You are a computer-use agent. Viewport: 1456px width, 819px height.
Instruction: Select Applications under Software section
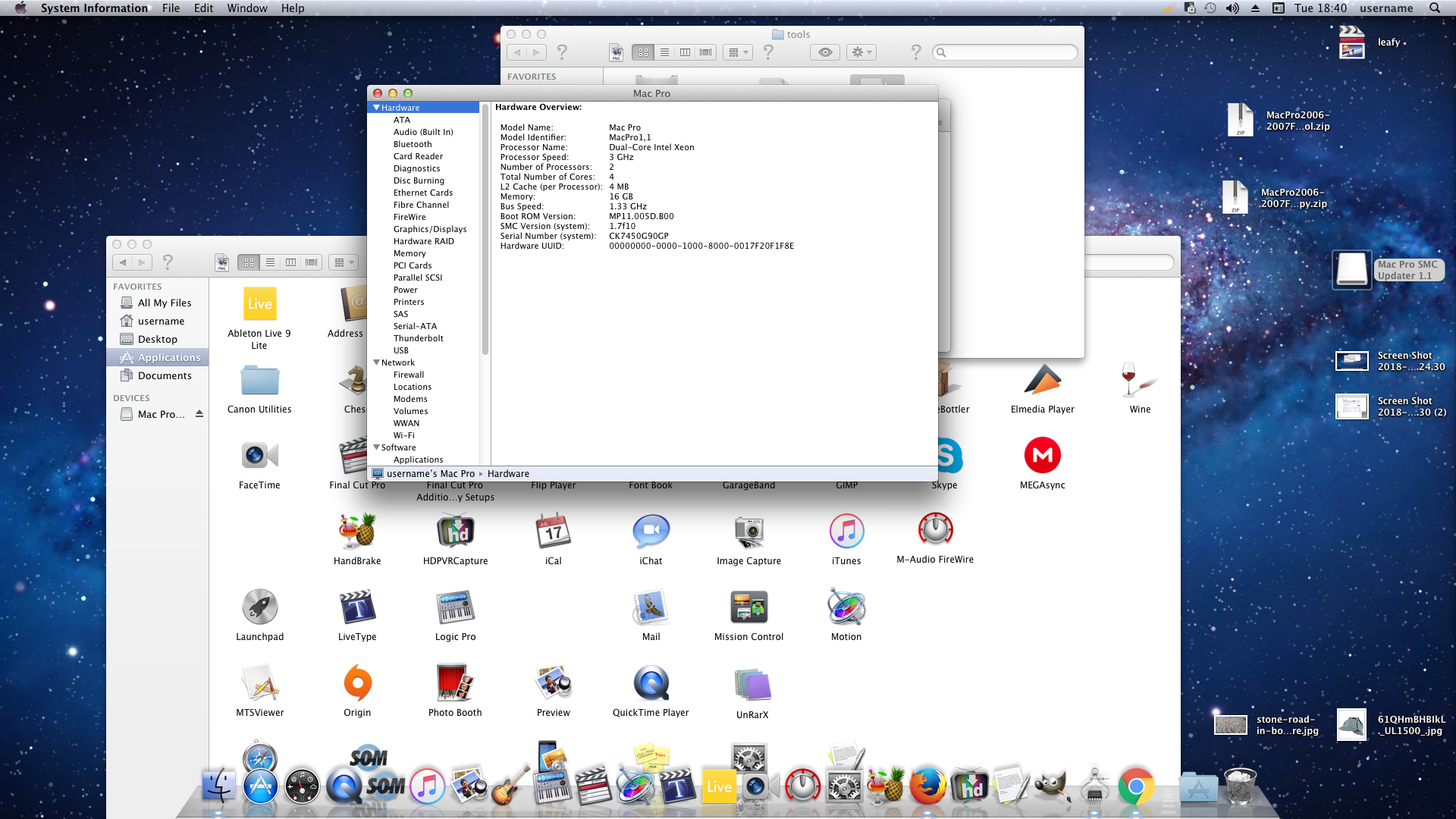418,460
